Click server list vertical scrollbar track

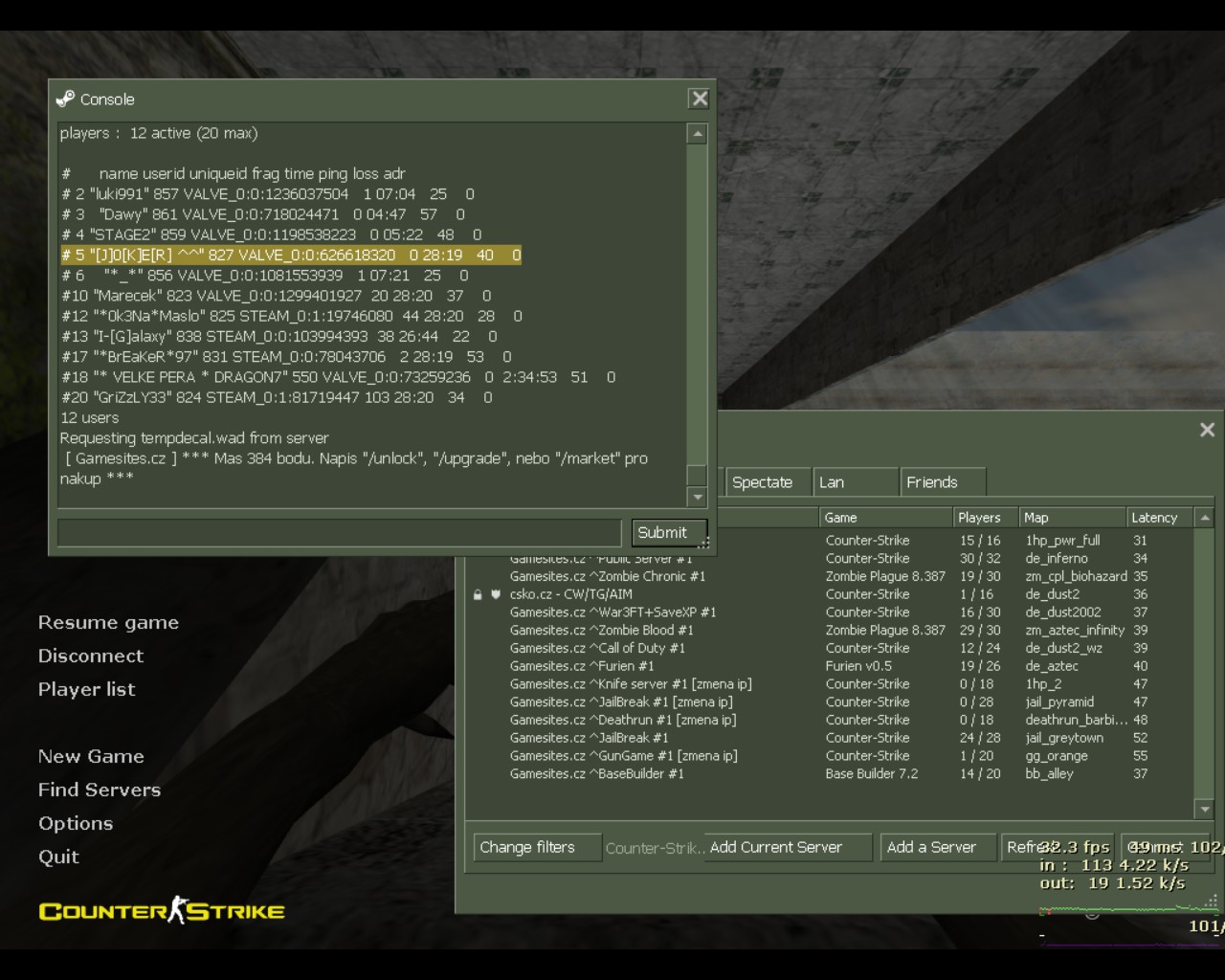(x=1205, y=663)
